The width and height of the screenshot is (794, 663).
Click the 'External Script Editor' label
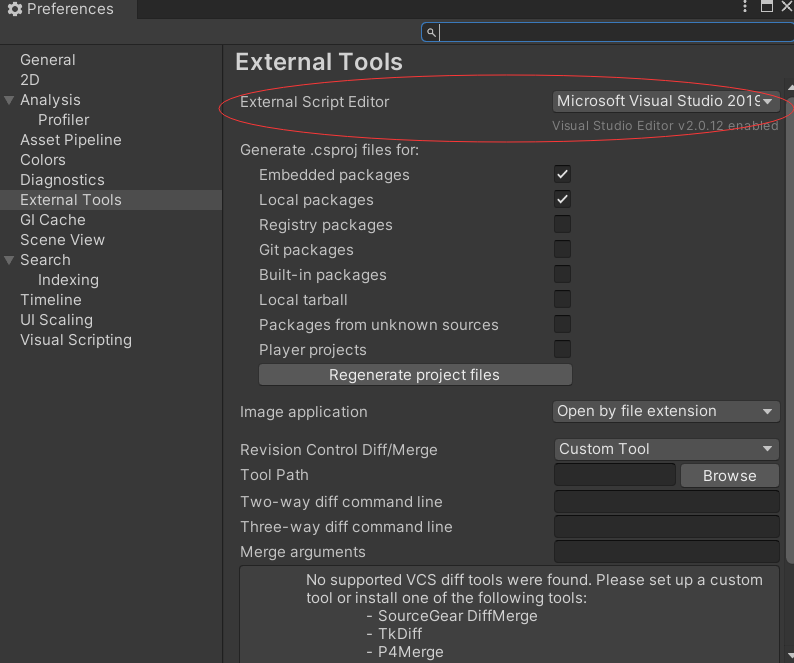(x=314, y=102)
